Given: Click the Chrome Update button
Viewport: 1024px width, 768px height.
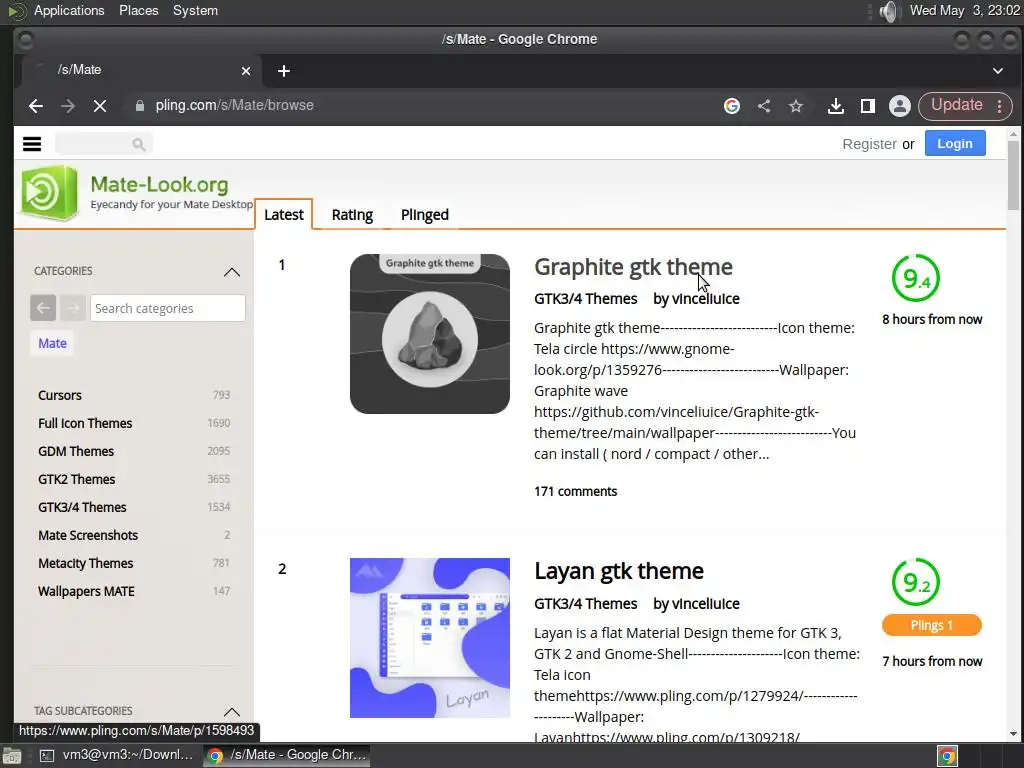Looking at the screenshot, I should 957,105.
